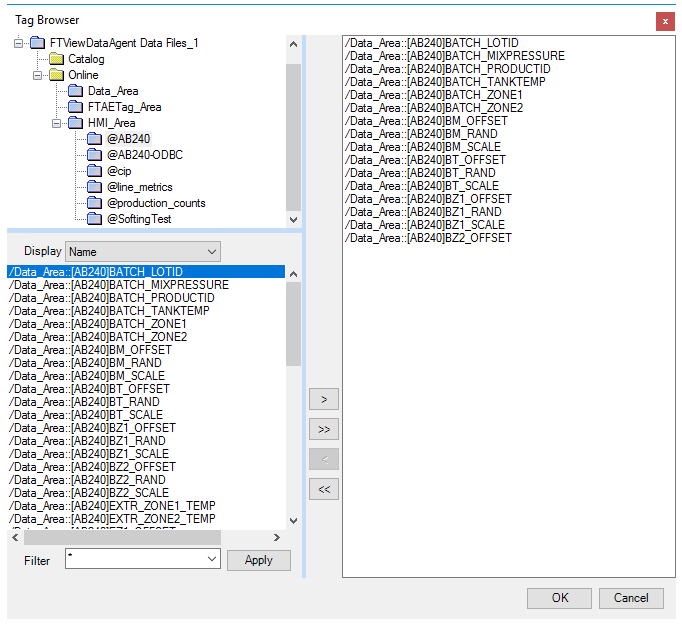The height and width of the screenshot is (624, 682).
Task: Select EXTR_ZONE1_TEMP in the left tag list
Action: click(x=146, y=506)
